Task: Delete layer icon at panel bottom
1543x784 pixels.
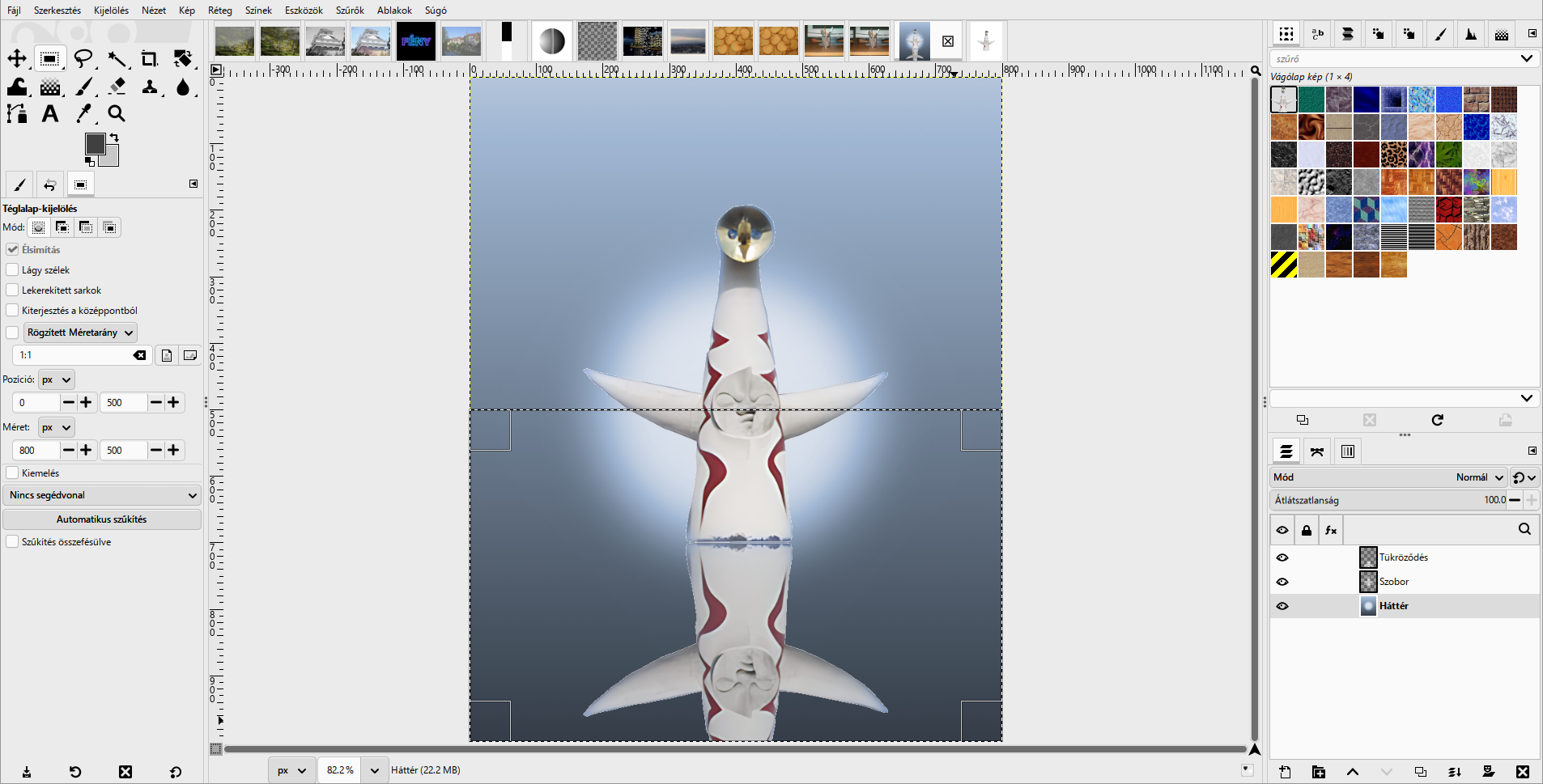Action: click(x=1523, y=772)
